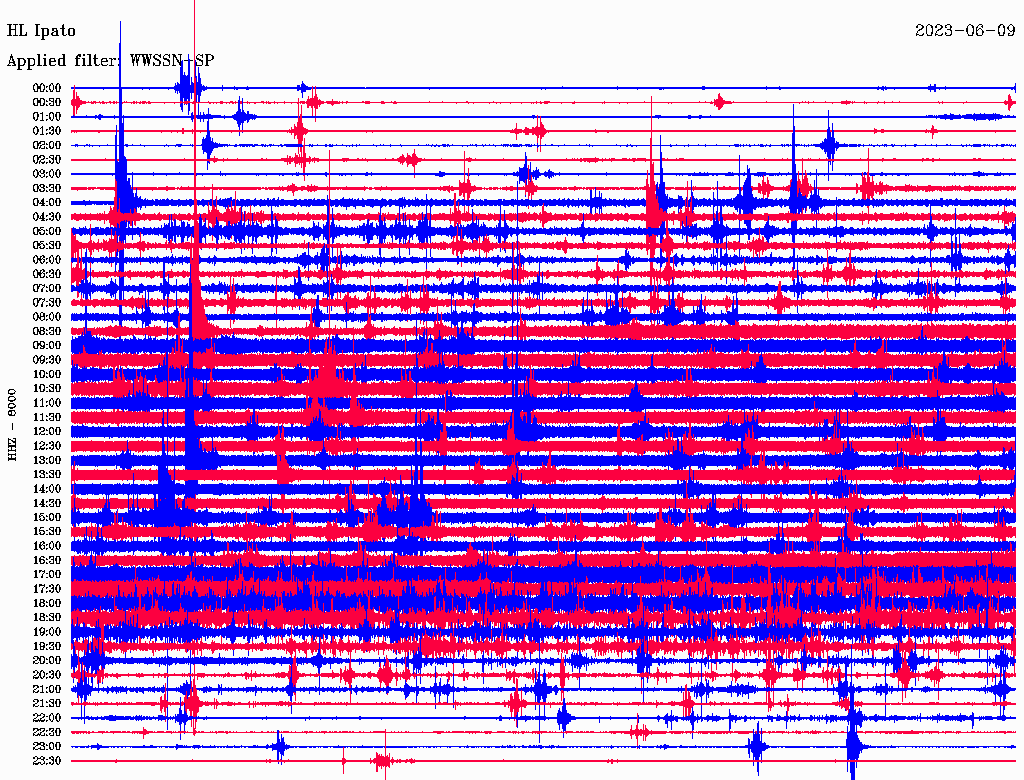The image size is (1024, 780).
Task: Click the 19:00 time label
Action: (x=47, y=632)
